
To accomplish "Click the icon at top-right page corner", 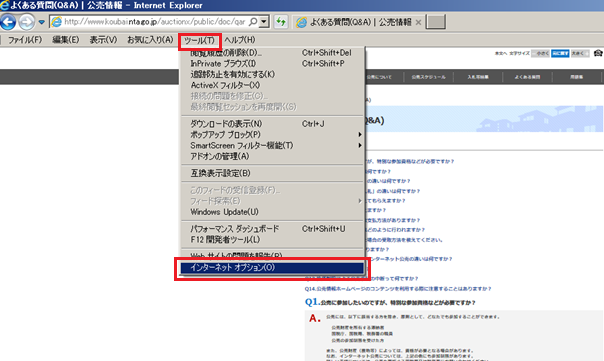I will [x=598, y=53].
